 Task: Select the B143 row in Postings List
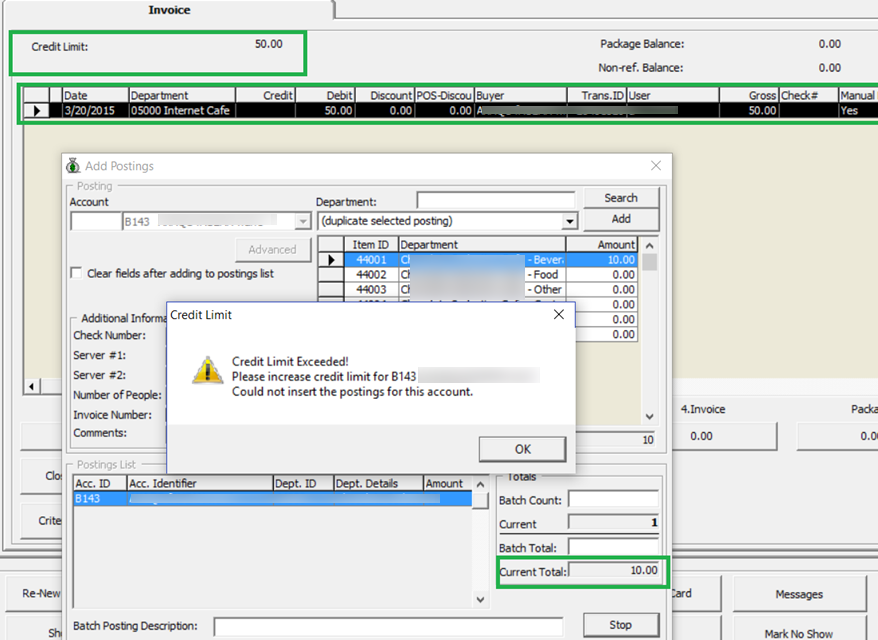coord(273,498)
